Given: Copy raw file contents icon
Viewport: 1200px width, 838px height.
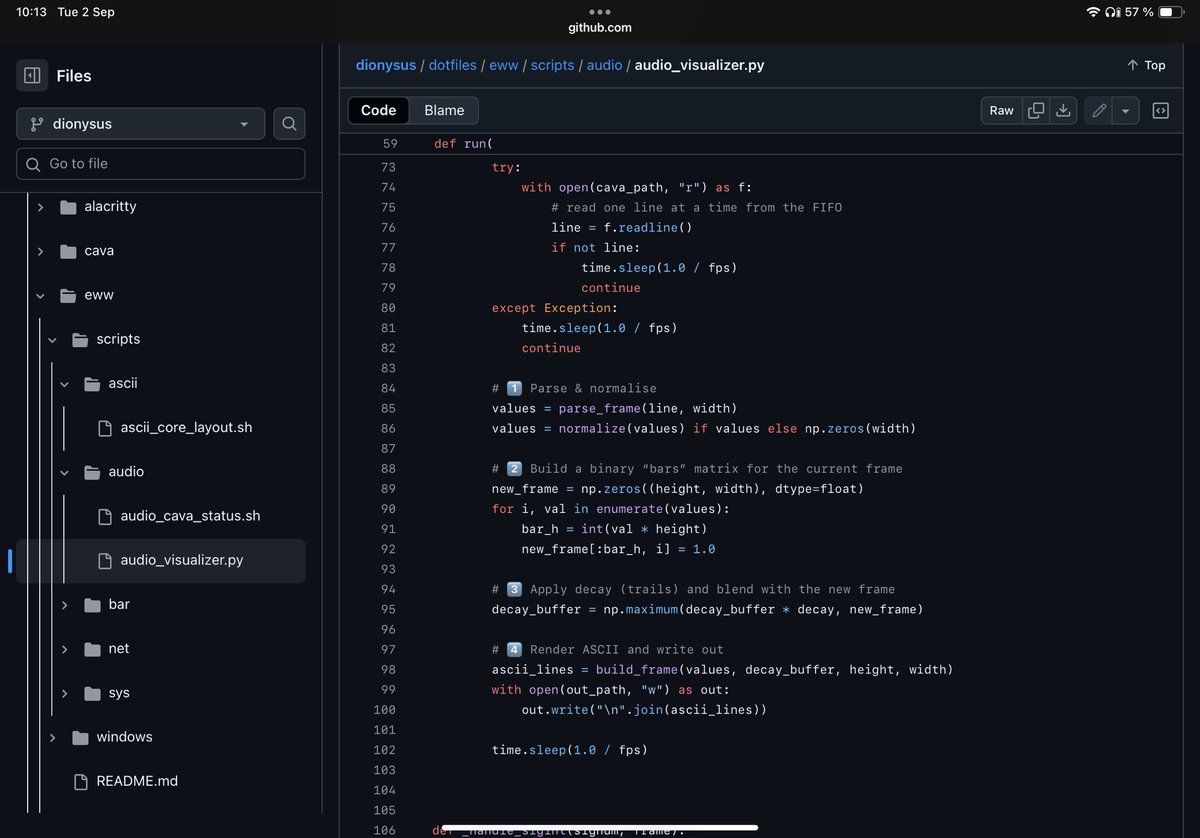Looking at the screenshot, I should coord(1036,111).
